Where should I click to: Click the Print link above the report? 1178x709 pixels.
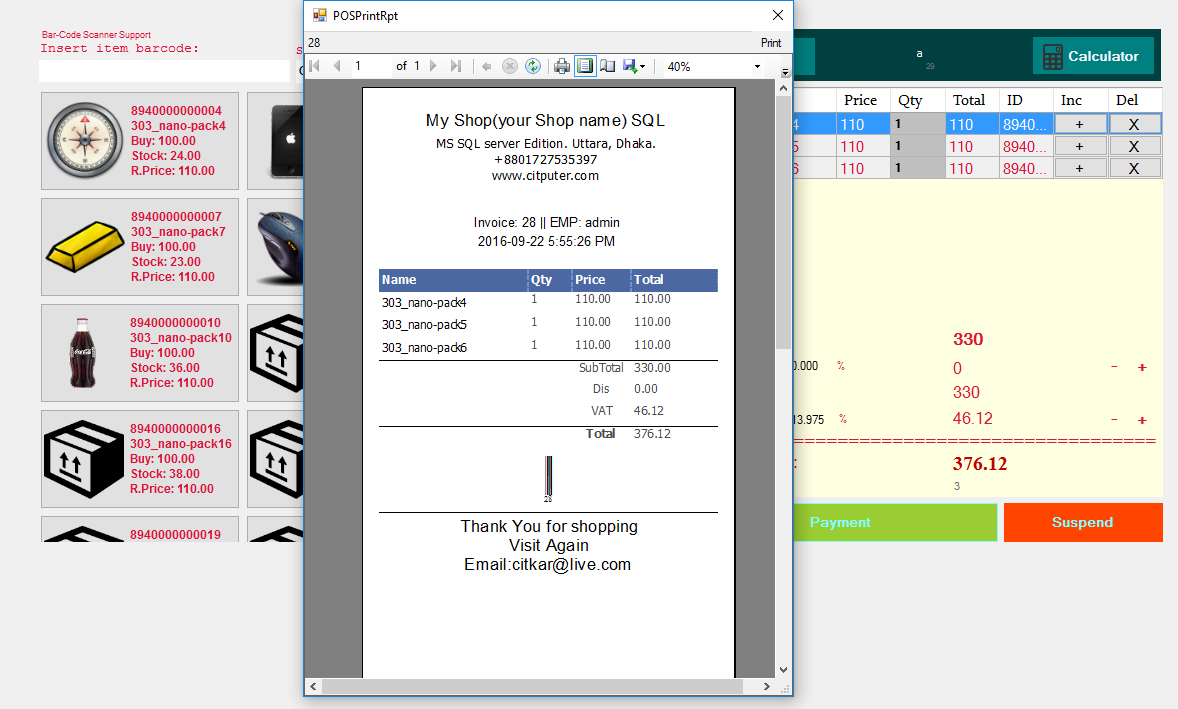tap(771, 43)
